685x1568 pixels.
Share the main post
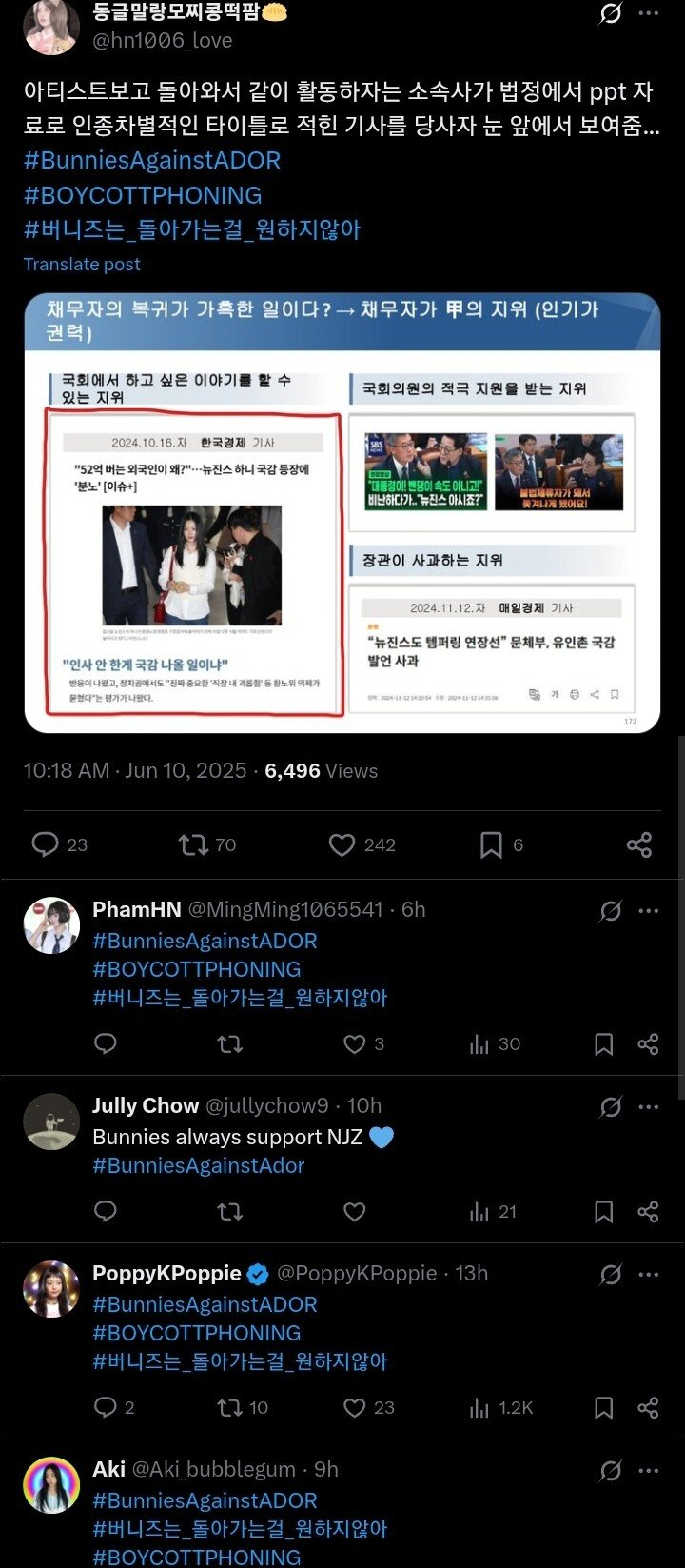pyautogui.click(x=639, y=844)
